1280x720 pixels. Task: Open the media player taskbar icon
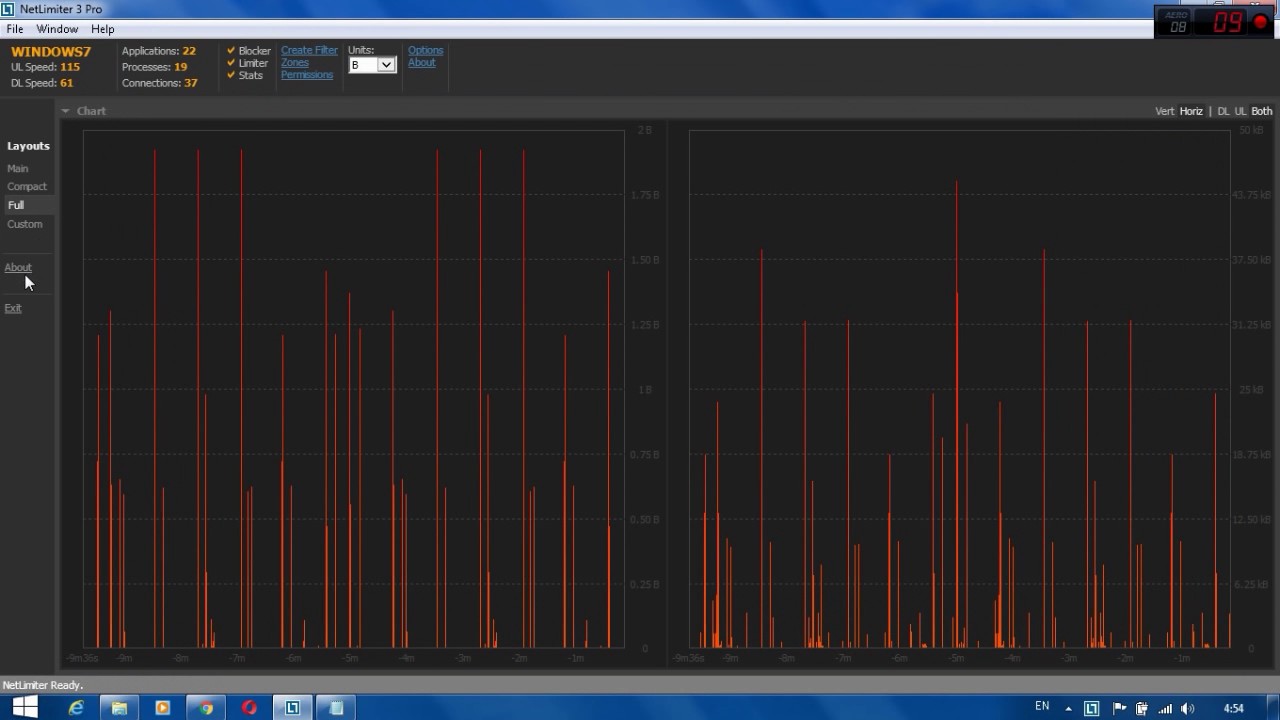pyautogui.click(x=163, y=708)
